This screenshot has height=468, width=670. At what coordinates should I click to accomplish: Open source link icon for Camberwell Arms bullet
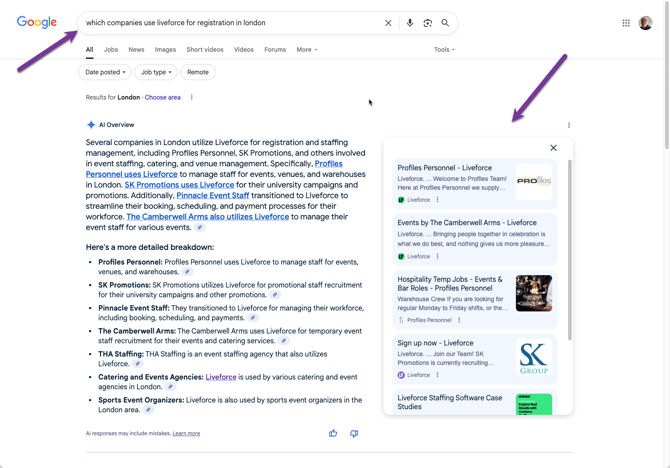[x=283, y=341]
